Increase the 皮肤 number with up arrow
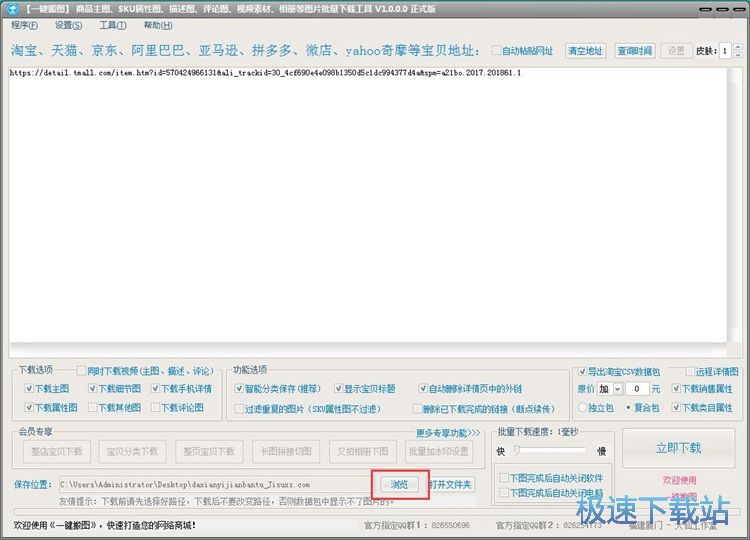Viewport: 750px width, 540px height. tap(737, 47)
